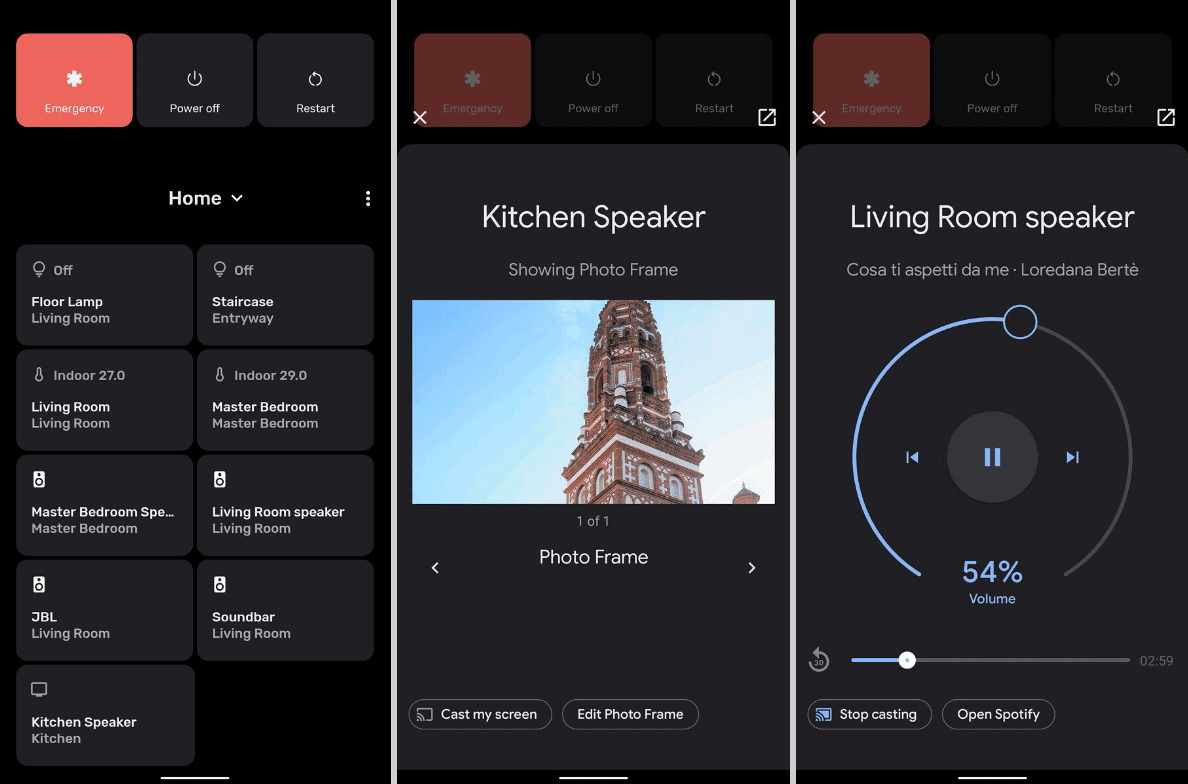This screenshot has height=784, width=1188.
Task: Click the circular volume dial handle
Action: (x=1020, y=322)
